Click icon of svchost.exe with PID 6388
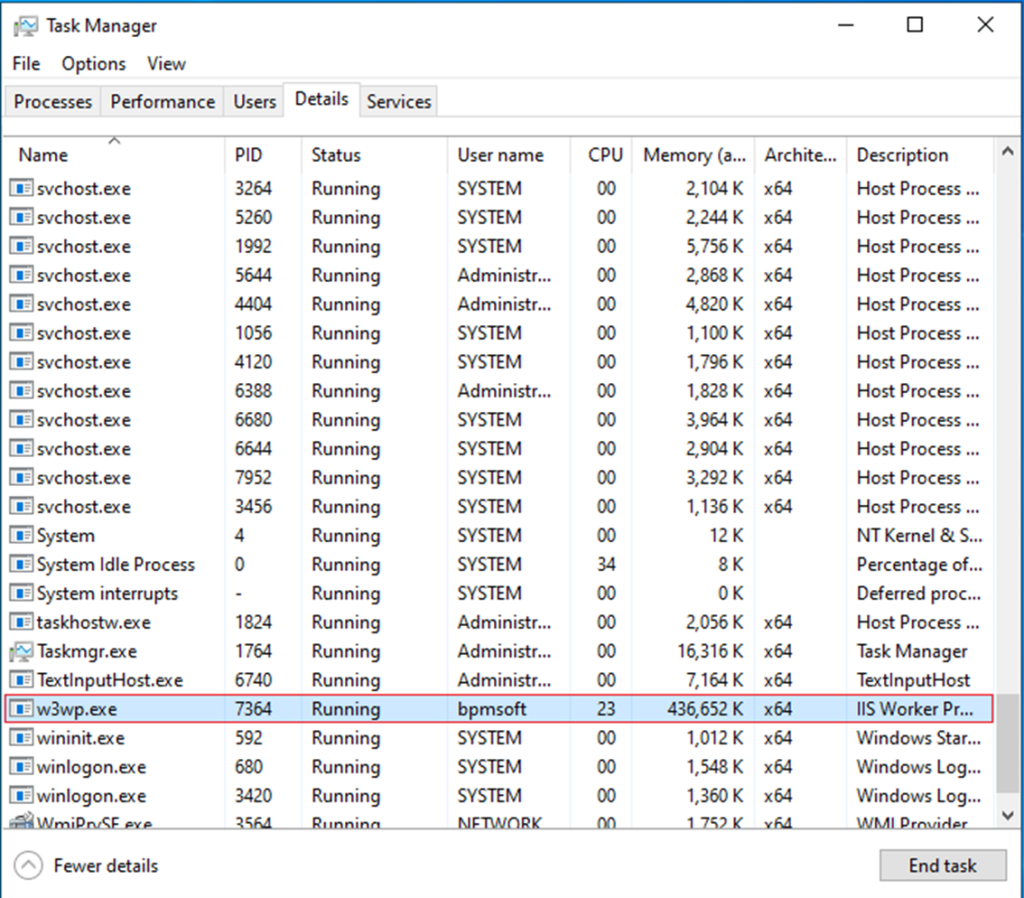This screenshot has width=1024, height=898. 21,391
